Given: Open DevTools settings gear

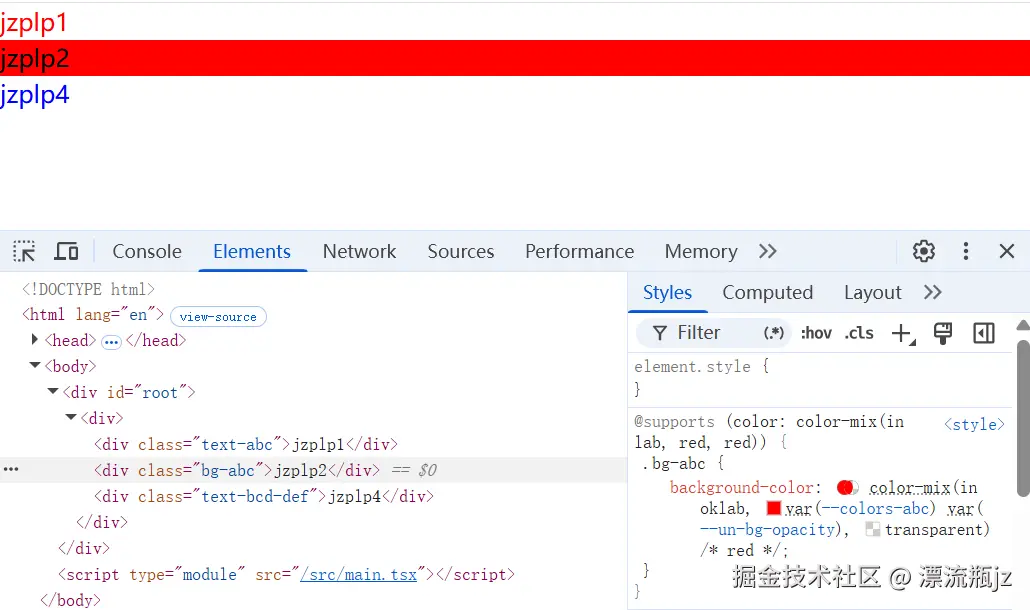Looking at the screenshot, I should point(924,251).
